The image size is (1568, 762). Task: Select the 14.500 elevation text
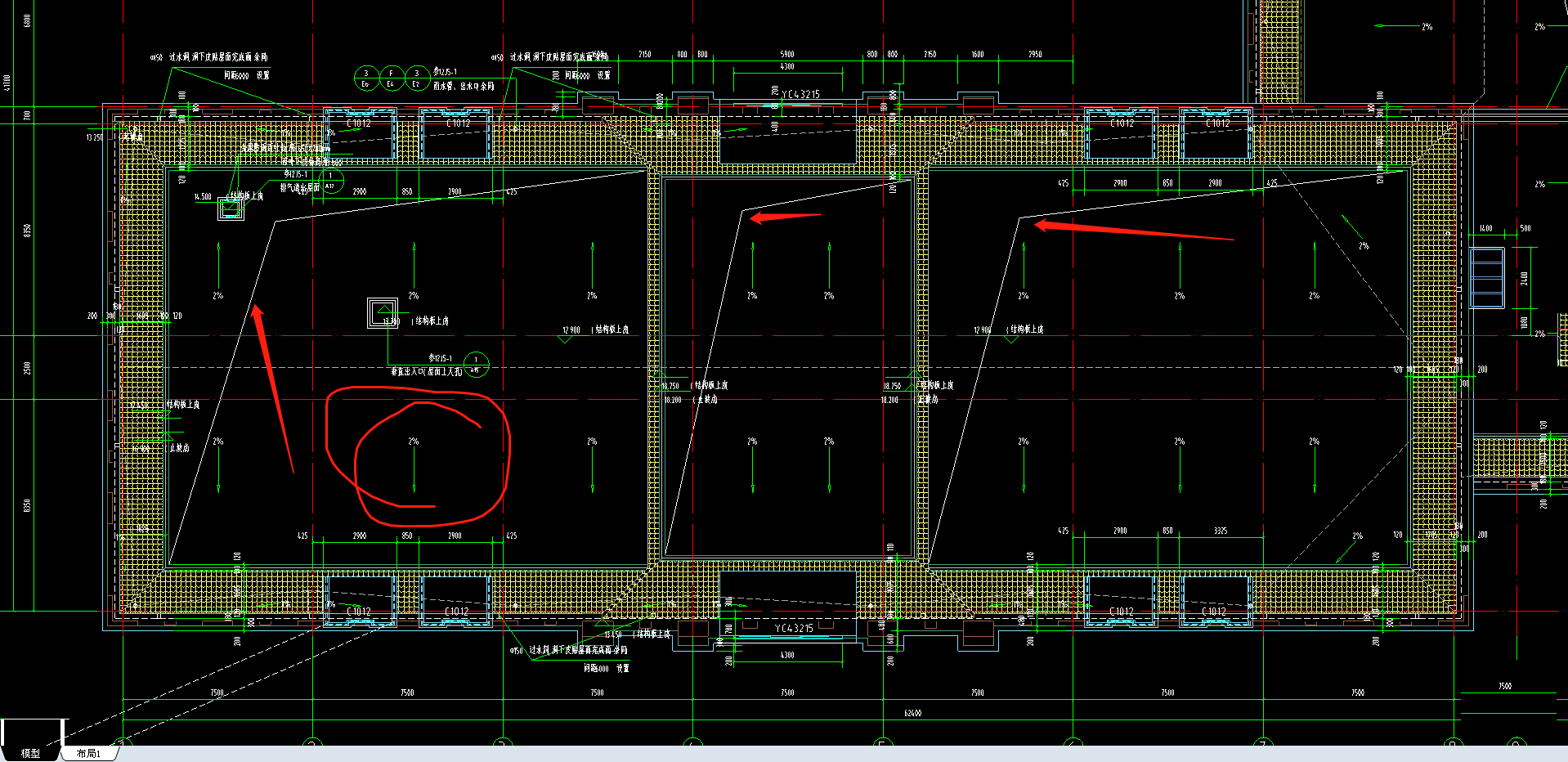(203, 197)
